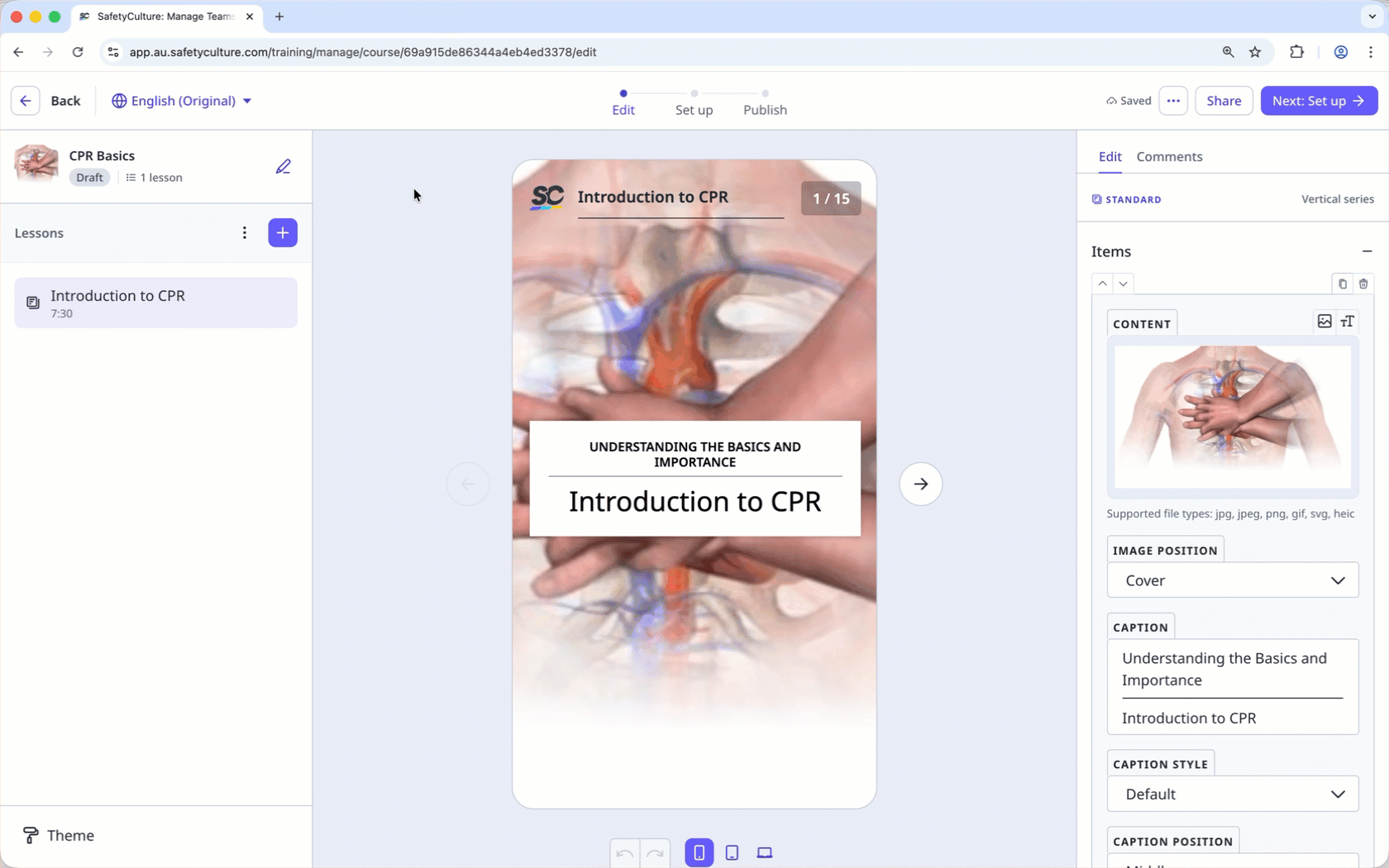
Task: Open the Chrome three-dot menu
Action: coord(1371,52)
